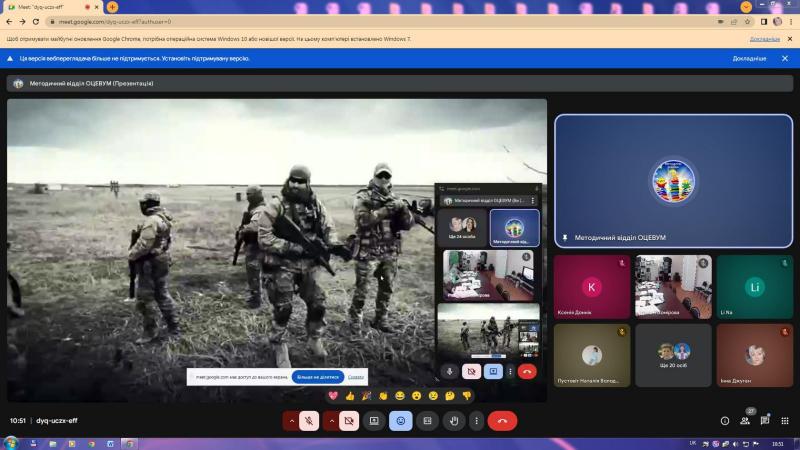This screenshot has width=800, height=450.
Task: Expand the video settings chevron
Action: (x=332, y=421)
